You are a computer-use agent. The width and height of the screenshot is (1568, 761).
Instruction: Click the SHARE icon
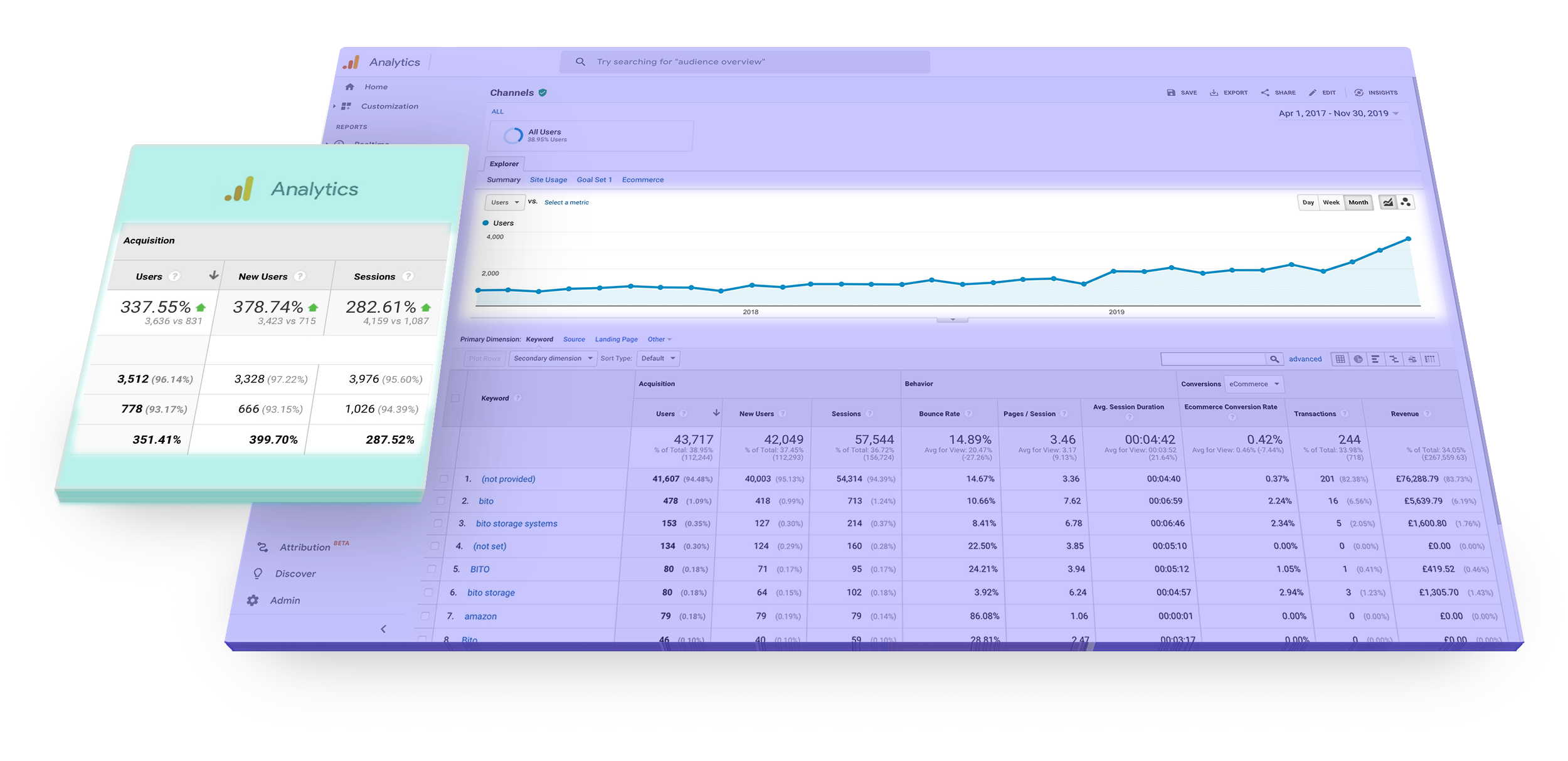tap(1264, 93)
